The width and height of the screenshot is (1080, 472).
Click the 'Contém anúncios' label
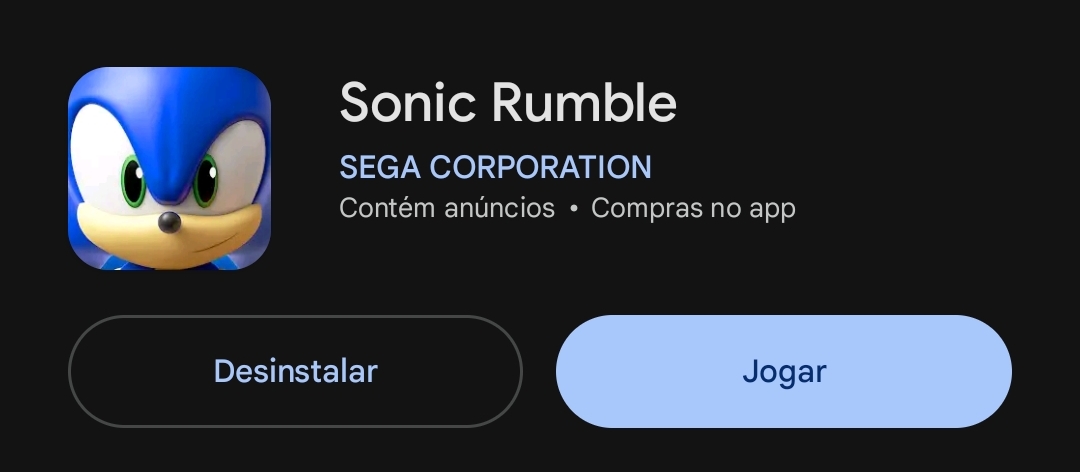(446, 208)
